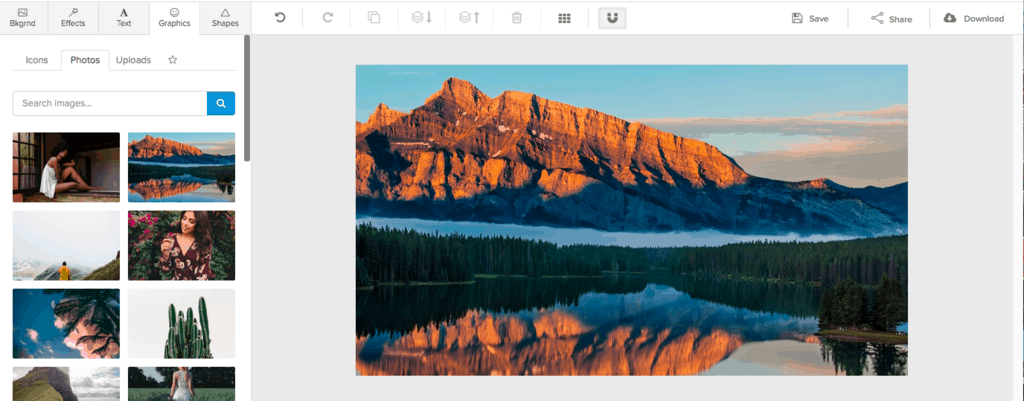The height and width of the screenshot is (401, 1024).
Task: Open the Bkgrnd tab
Action: 22,18
